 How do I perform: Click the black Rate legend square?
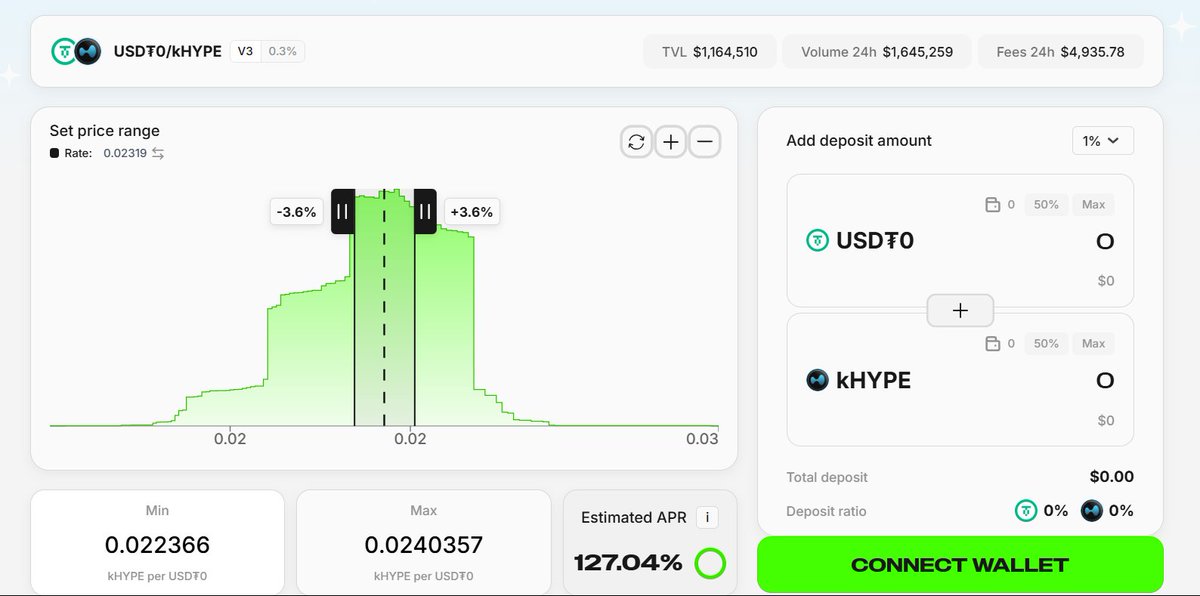coord(54,153)
